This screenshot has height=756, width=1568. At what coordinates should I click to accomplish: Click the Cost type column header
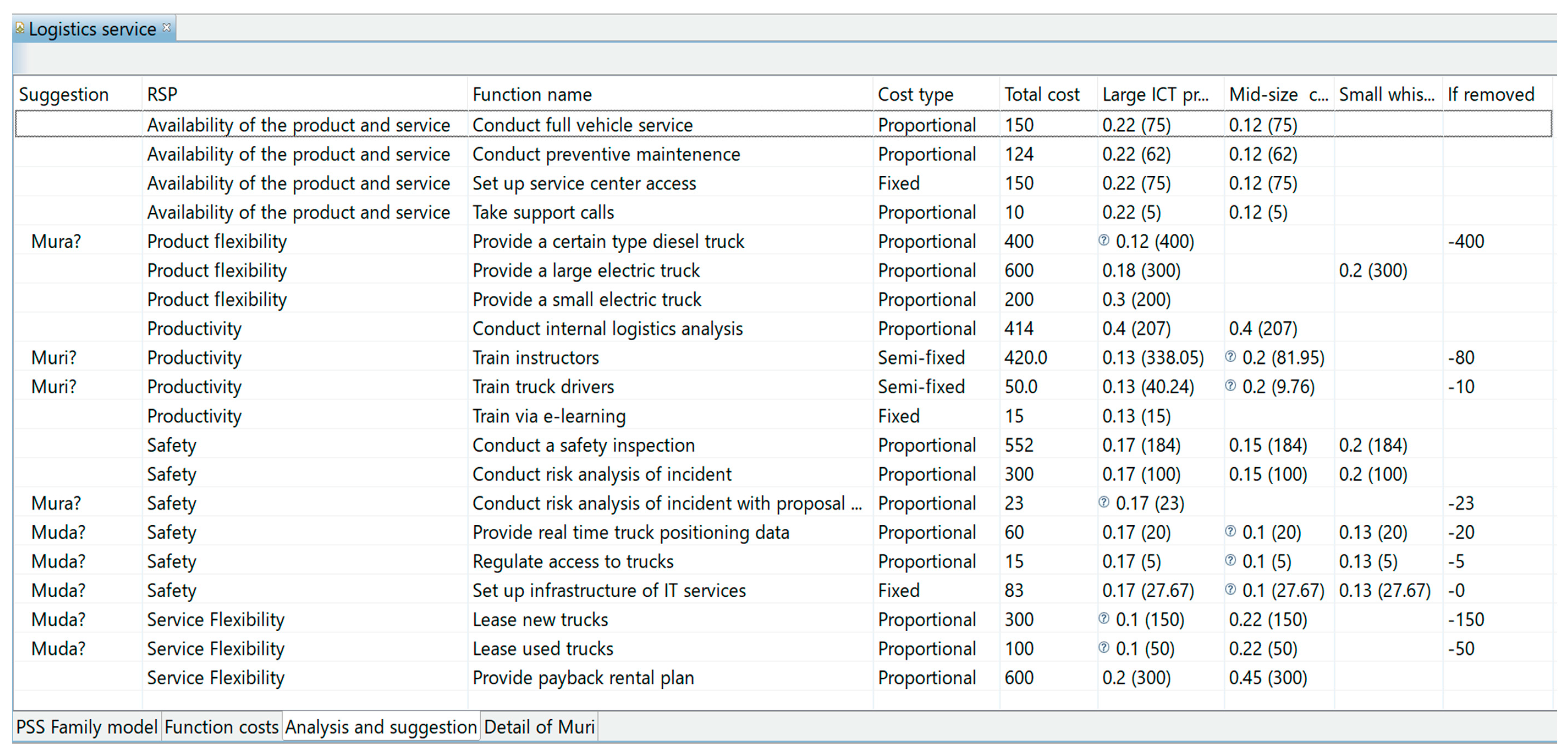pos(915,94)
